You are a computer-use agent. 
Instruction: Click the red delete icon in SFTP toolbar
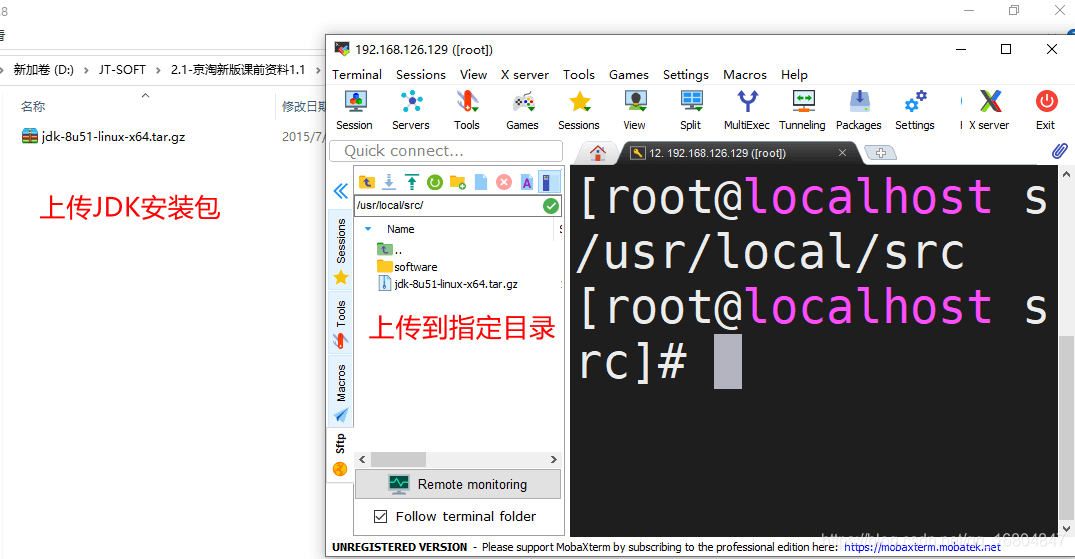coord(504,182)
